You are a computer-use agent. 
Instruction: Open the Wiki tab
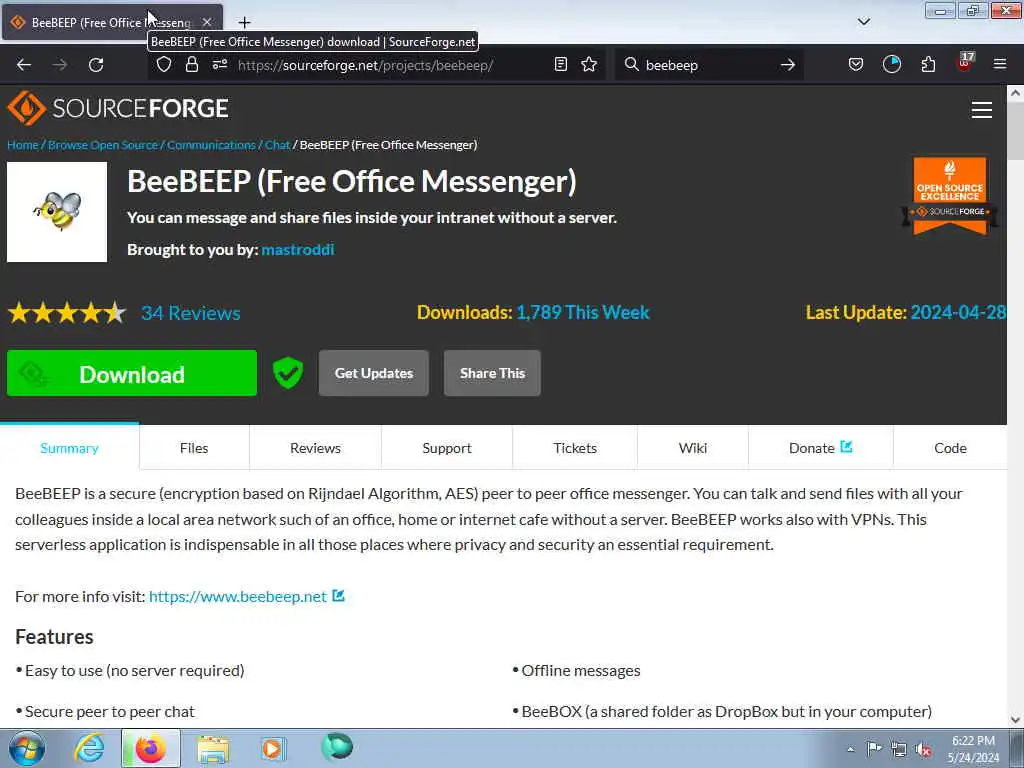tap(693, 448)
